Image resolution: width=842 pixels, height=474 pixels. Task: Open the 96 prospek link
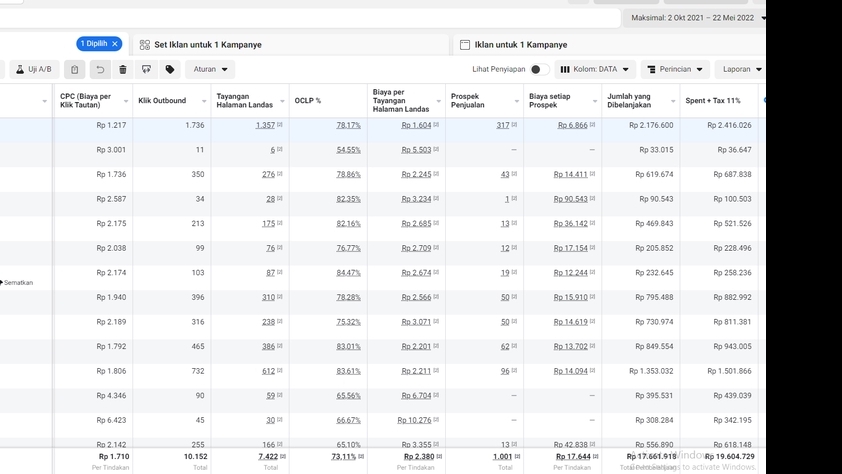(x=505, y=371)
